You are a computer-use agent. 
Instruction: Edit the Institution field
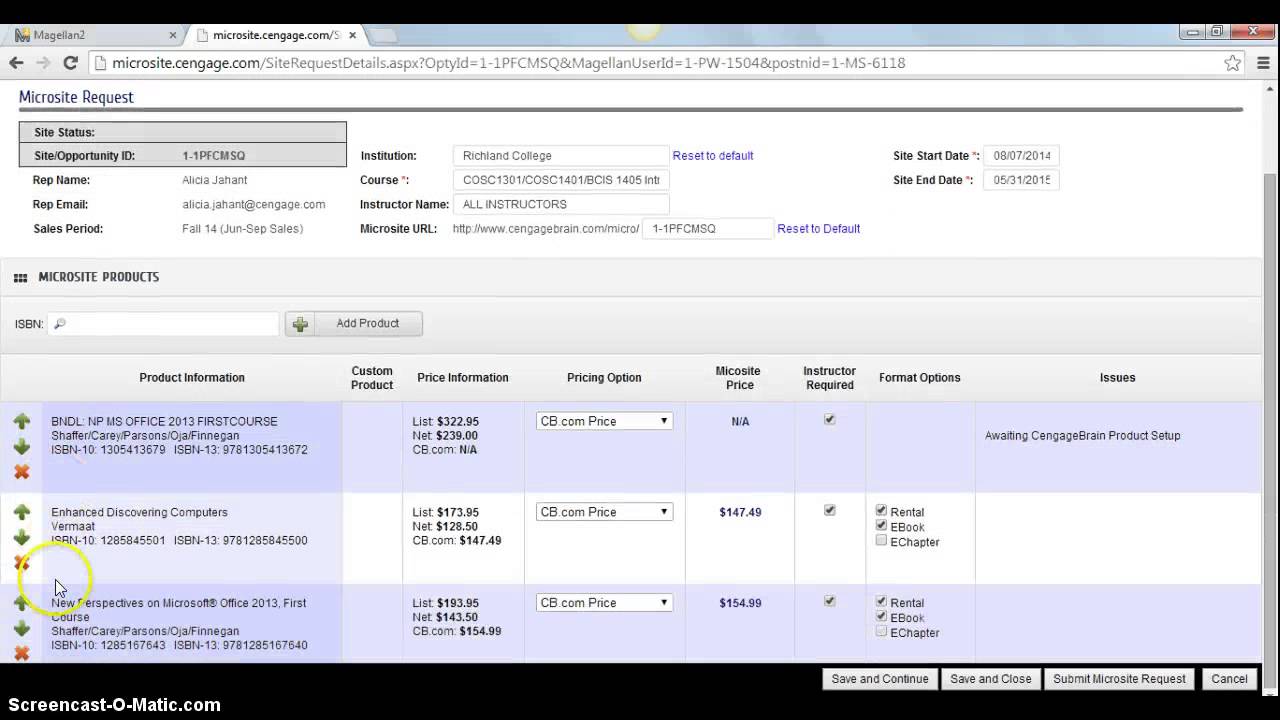561,156
